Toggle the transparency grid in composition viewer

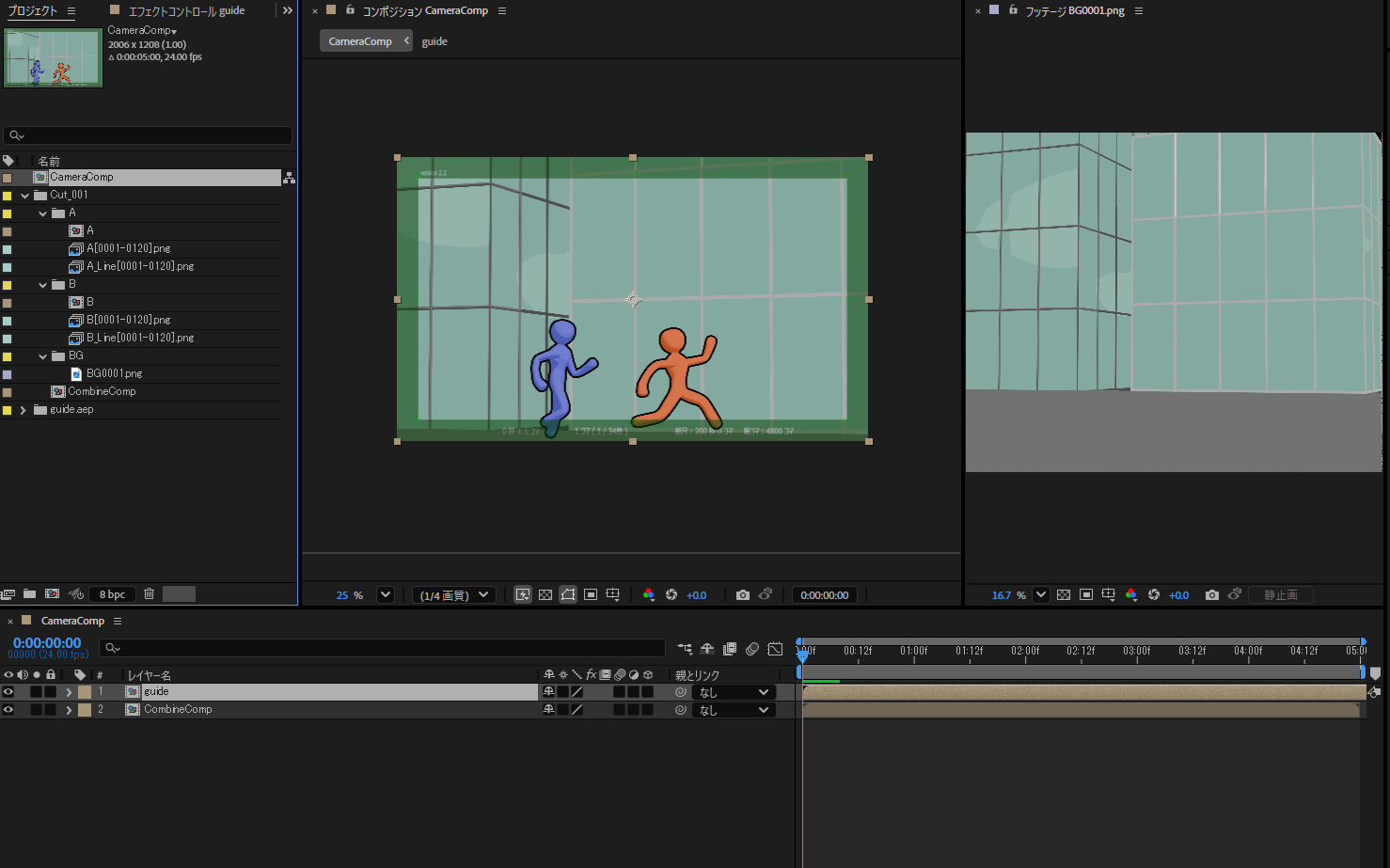pyautogui.click(x=545, y=595)
